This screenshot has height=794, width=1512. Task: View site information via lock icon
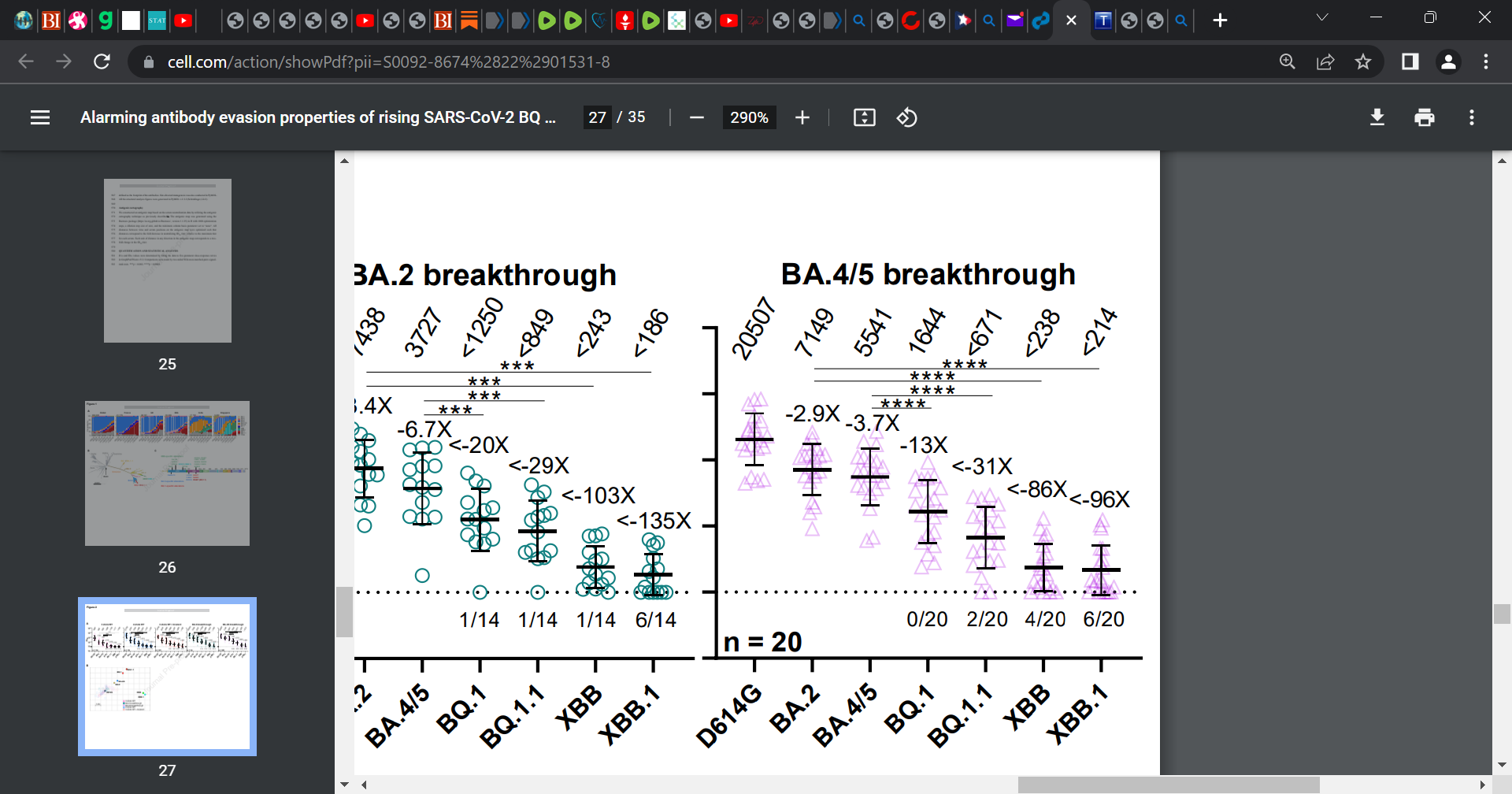pyautogui.click(x=148, y=61)
